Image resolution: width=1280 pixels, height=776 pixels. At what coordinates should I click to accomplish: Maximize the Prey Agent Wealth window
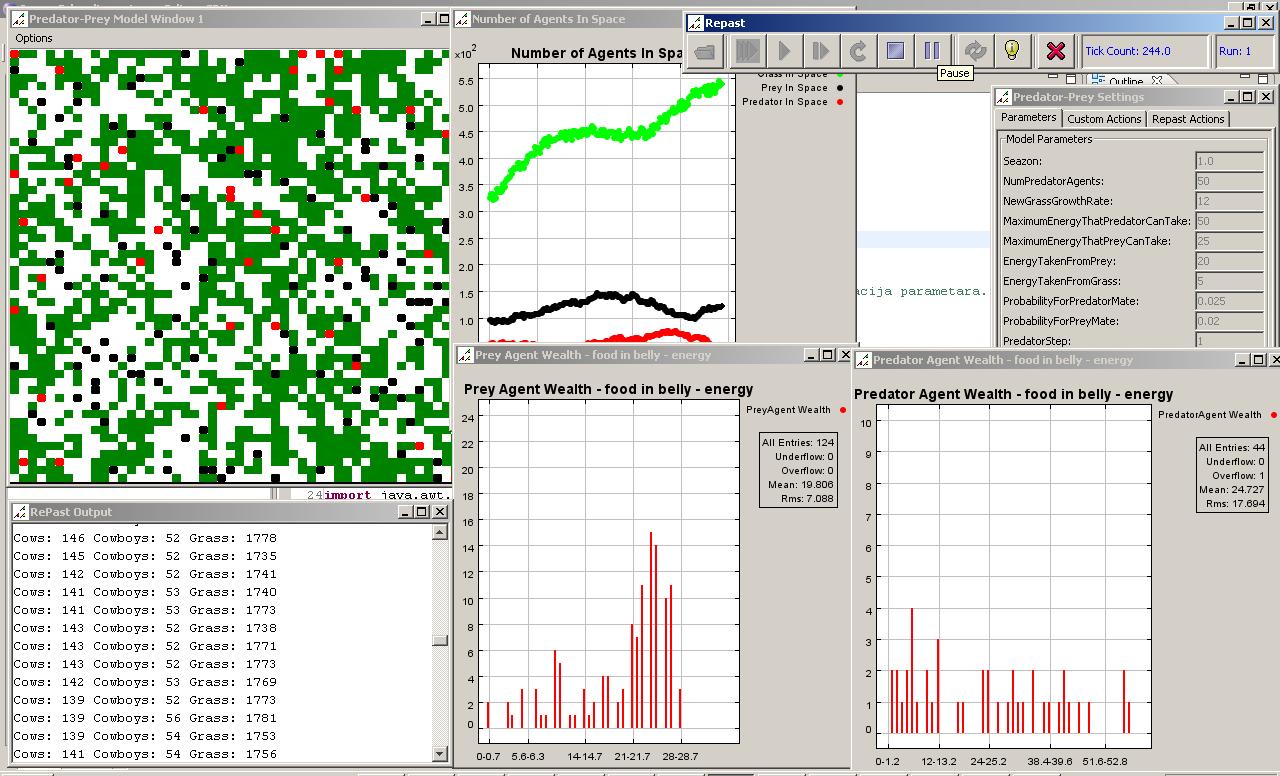(827, 355)
